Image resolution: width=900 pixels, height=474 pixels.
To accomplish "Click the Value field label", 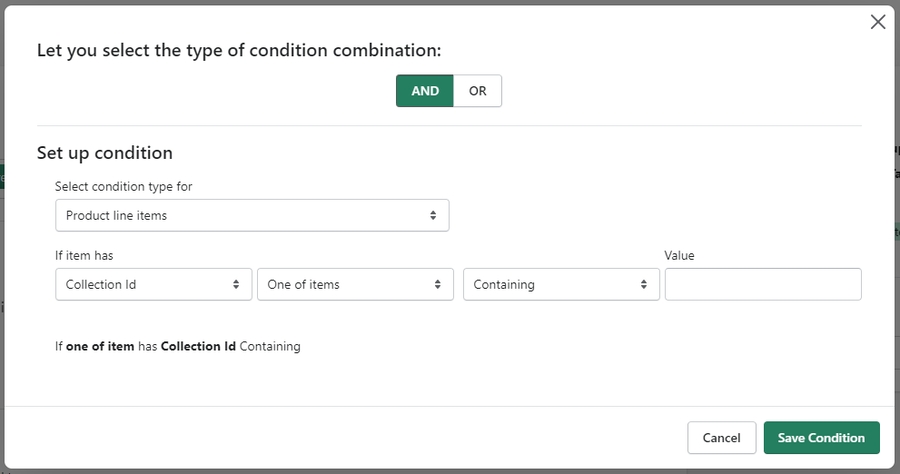I will 679,255.
